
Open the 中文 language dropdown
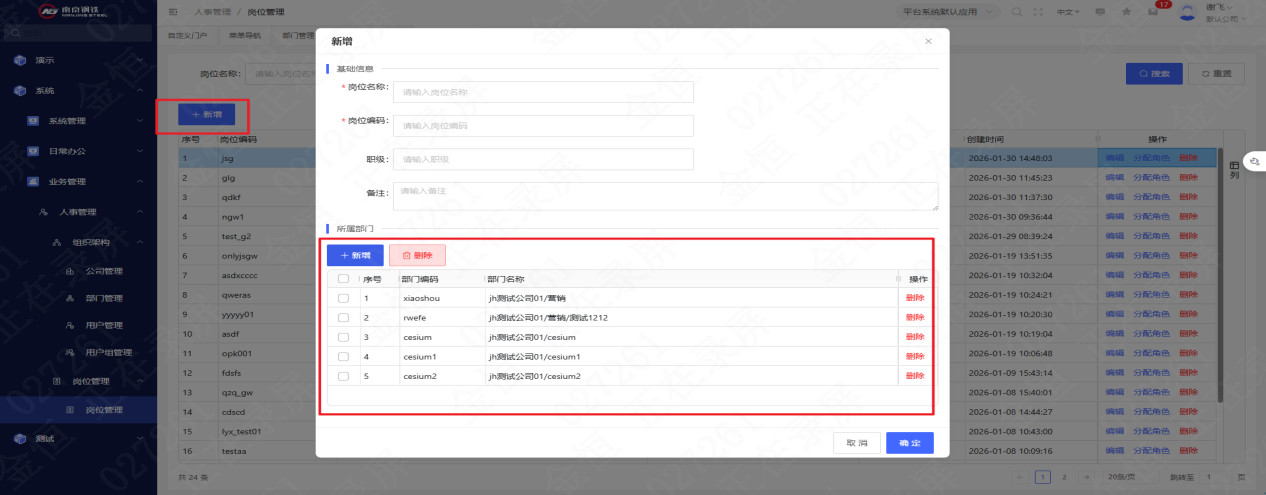click(1068, 12)
